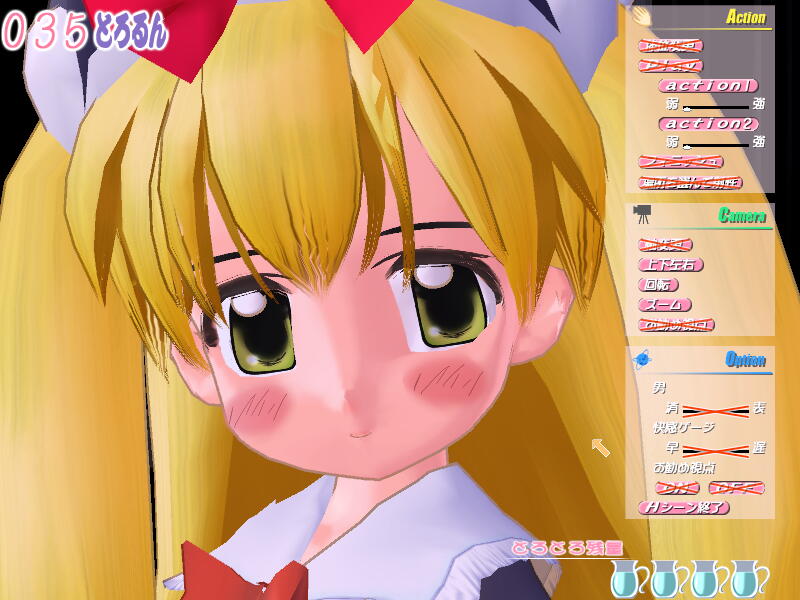
Task: Click the movie camera icon
Action: 642,214
